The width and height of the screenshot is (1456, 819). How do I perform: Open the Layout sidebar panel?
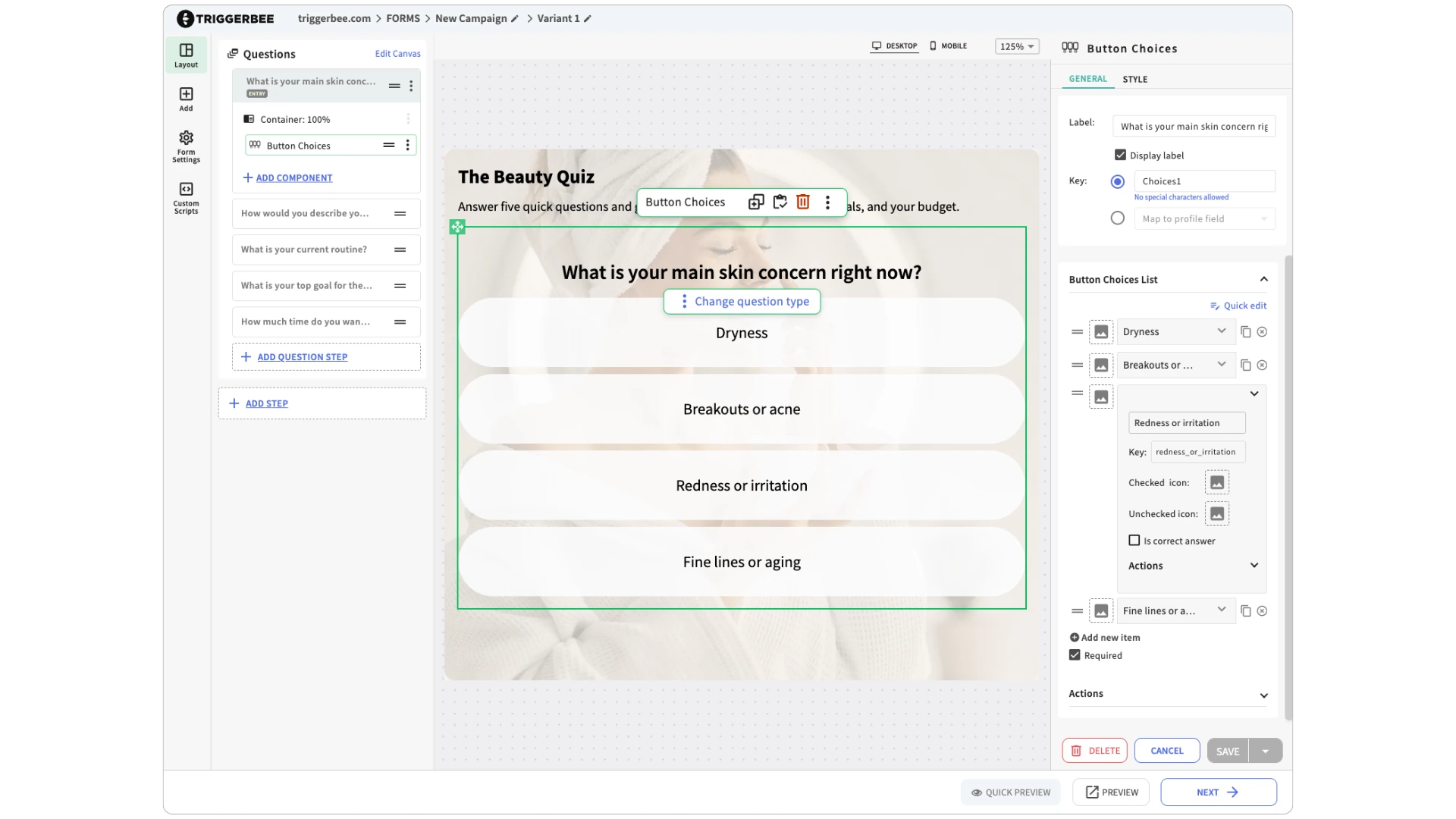coord(186,55)
